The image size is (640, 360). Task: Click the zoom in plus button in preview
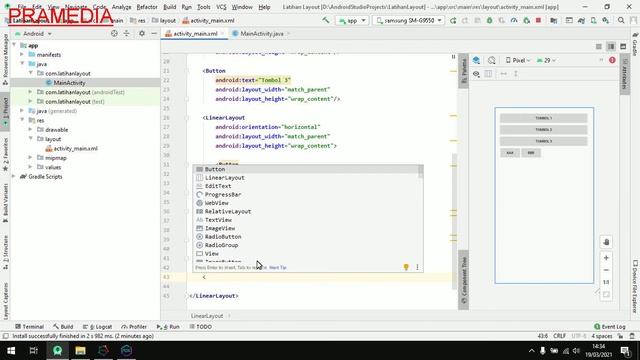click(606, 258)
